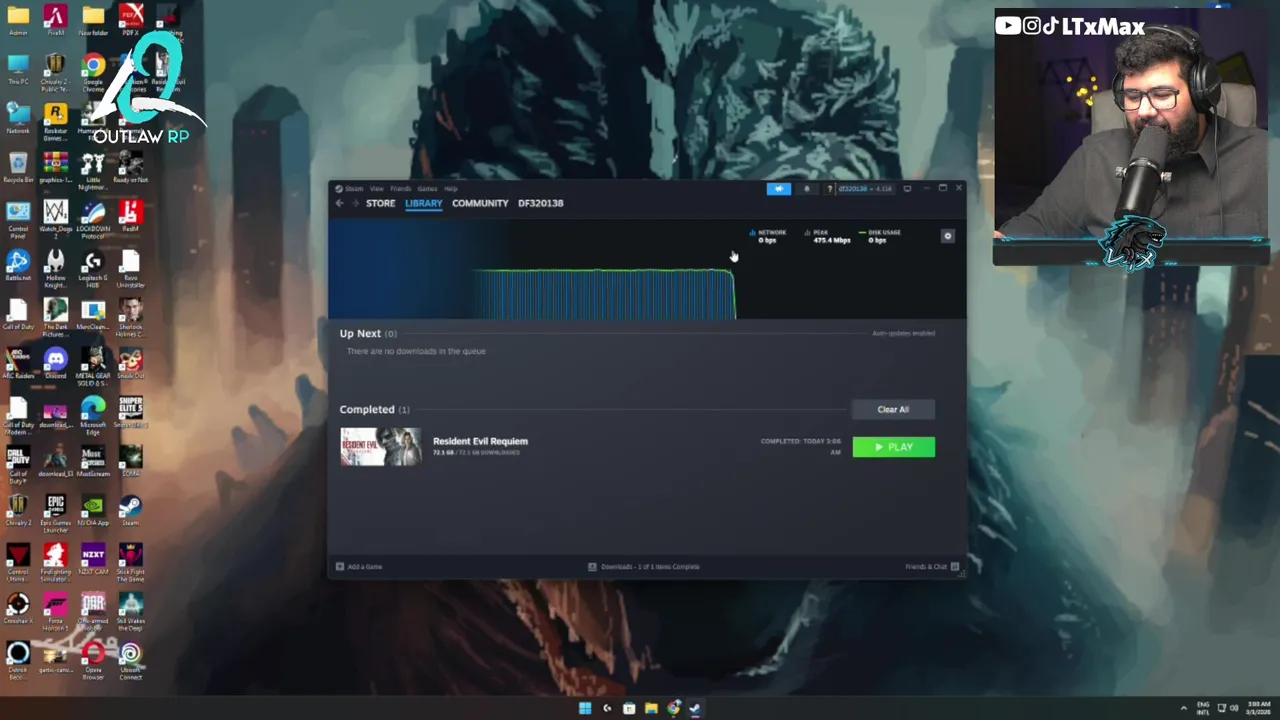The width and height of the screenshot is (1280, 720).
Task: Select the Steam desktop shortcut
Action: click(x=130, y=511)
